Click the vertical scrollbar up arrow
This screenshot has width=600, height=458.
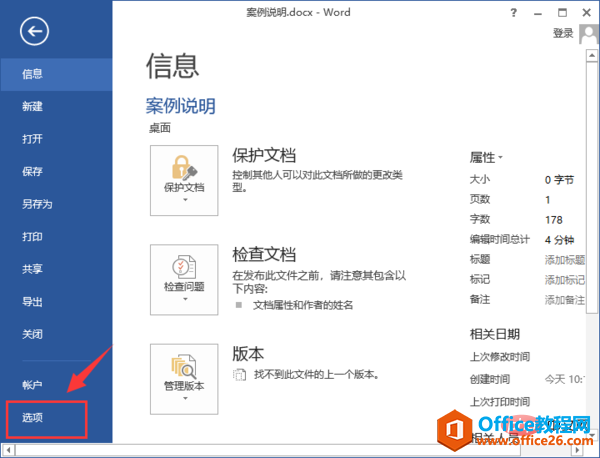592,56
